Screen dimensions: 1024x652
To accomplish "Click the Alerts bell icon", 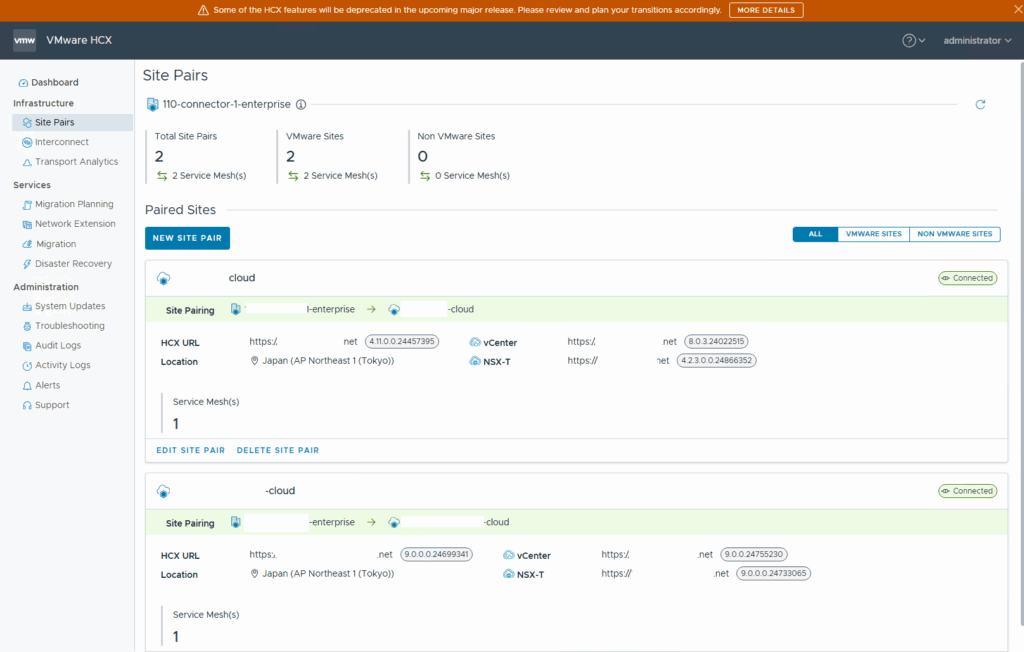I will tap(27, 385).
